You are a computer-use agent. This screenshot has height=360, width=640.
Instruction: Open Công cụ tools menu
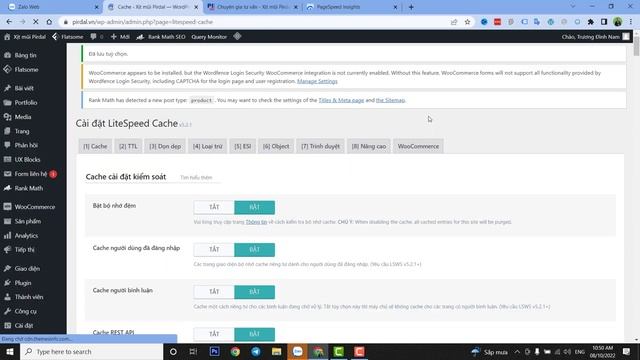point(25,311)
